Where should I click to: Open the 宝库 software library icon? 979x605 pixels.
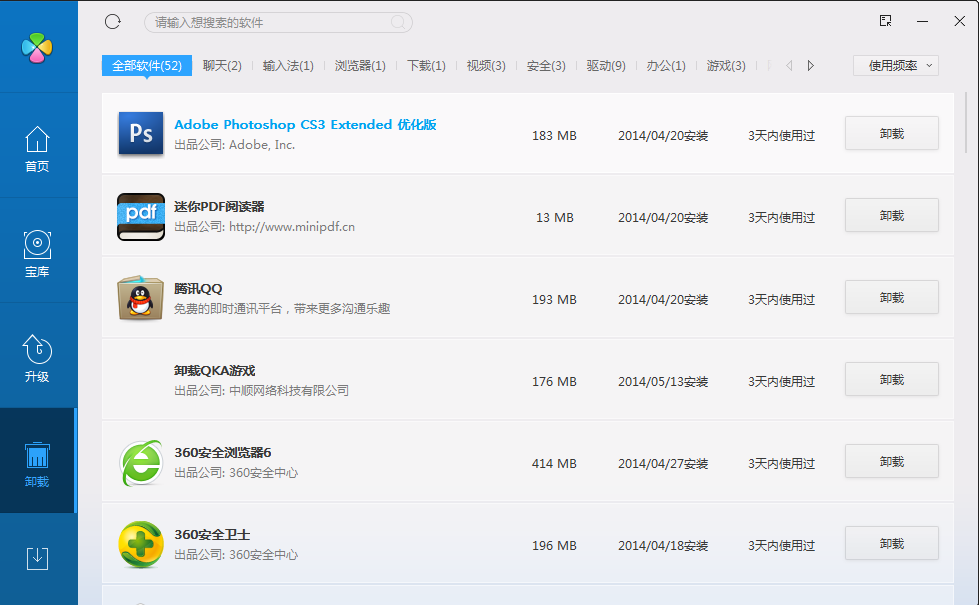(37, 254)
